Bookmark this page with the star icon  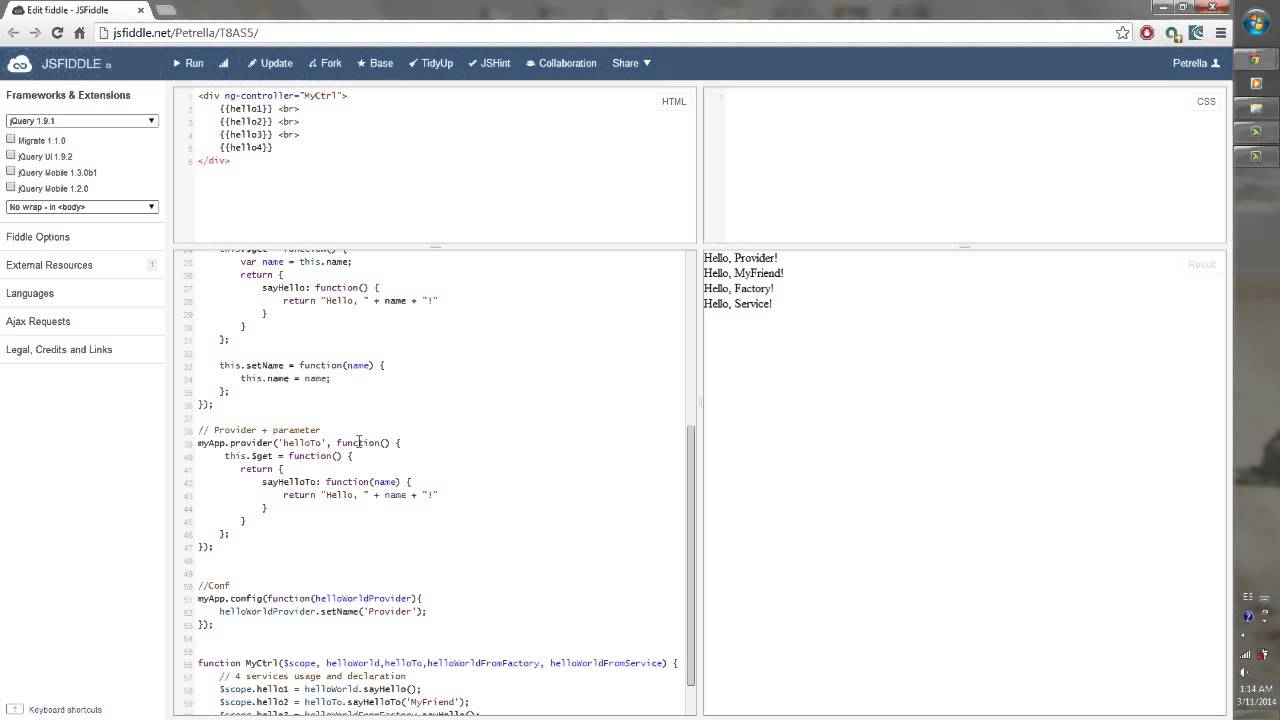click(1123, 33)
